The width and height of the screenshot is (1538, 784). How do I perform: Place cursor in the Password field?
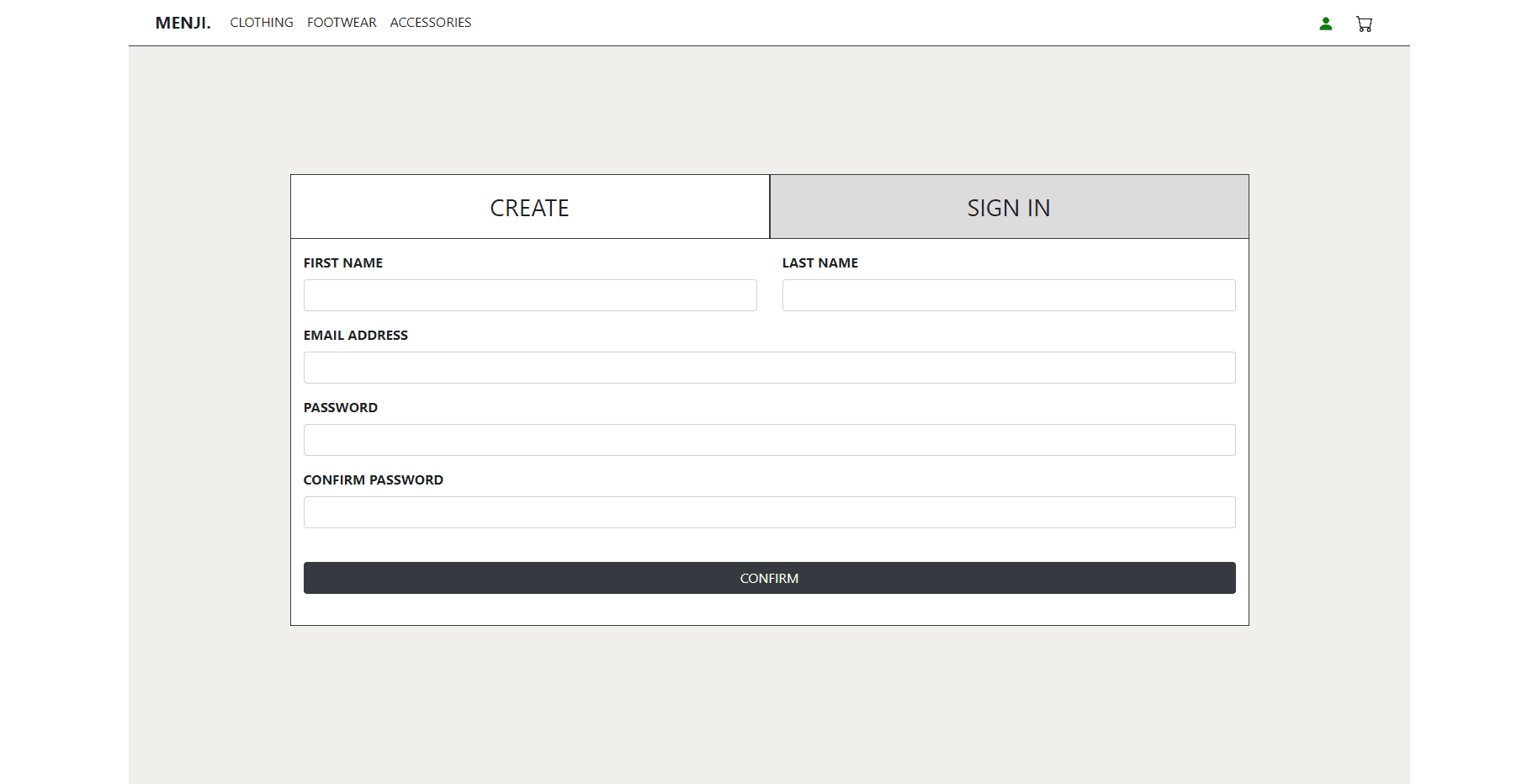(x=769, y=440)
